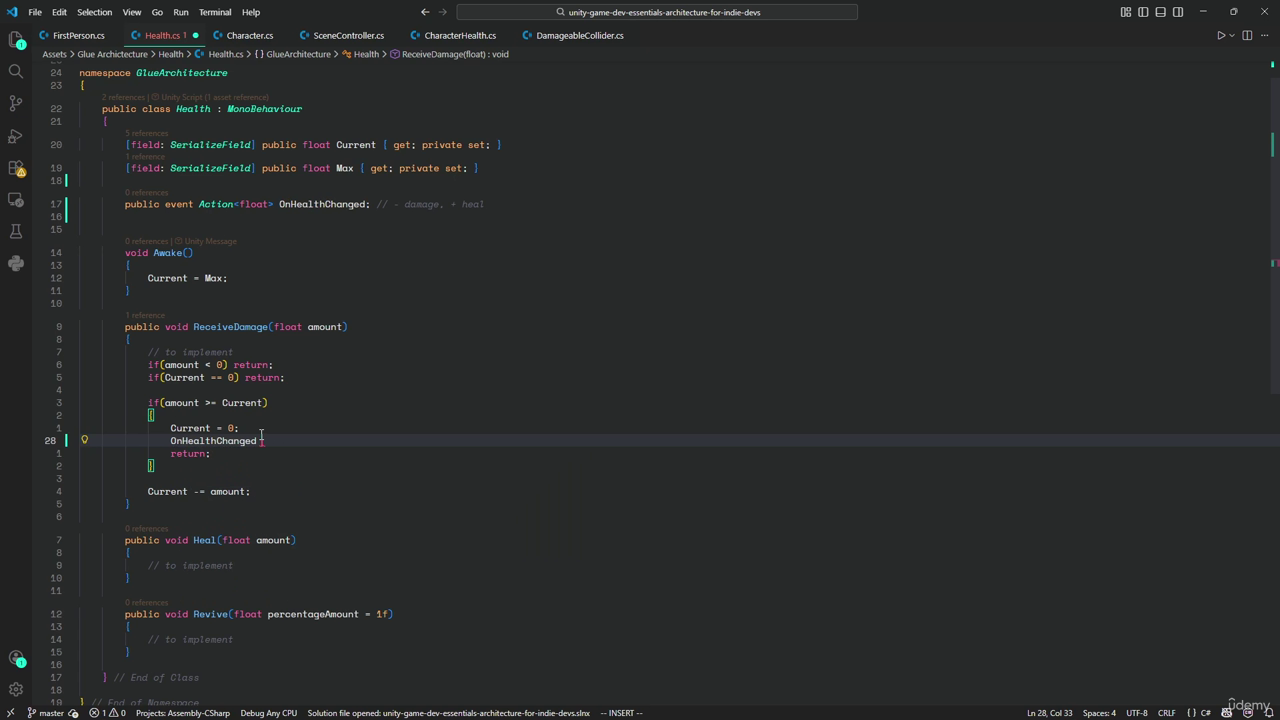Viewport: 1280px width, 720px height.
Task: Click the master branch in status bar
Action: tap(46, 713)
